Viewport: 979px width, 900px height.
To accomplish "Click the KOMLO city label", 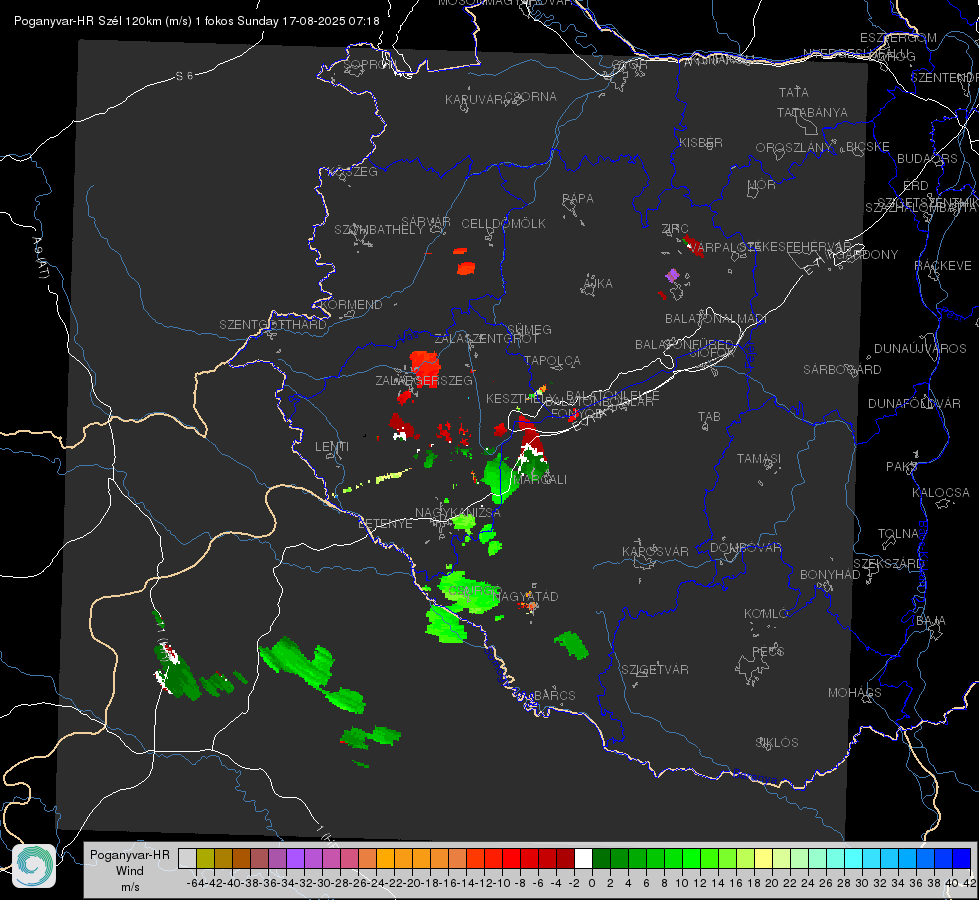I will click(x=766, y=614).
